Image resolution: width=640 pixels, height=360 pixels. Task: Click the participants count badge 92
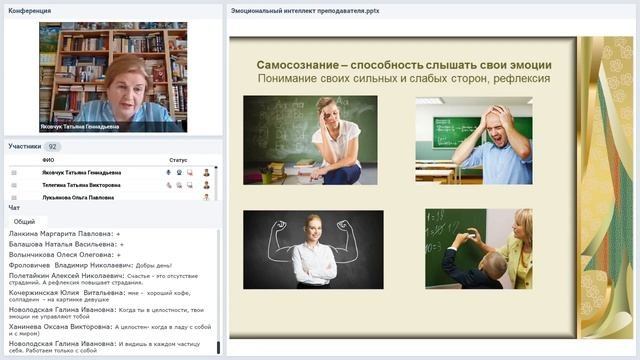52,147
